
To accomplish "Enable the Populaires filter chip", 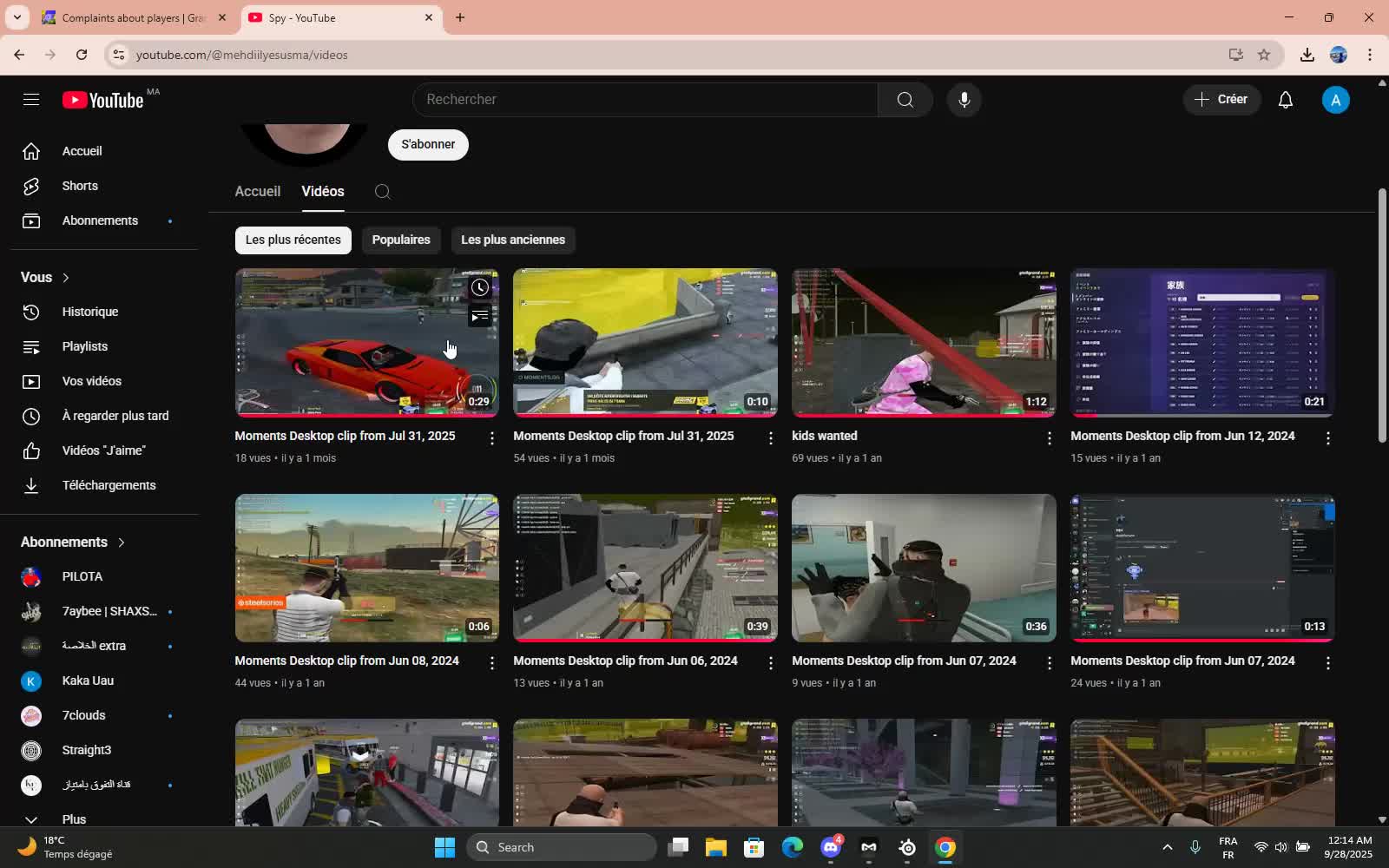I will pyautogui.click(x=400, y=240).
